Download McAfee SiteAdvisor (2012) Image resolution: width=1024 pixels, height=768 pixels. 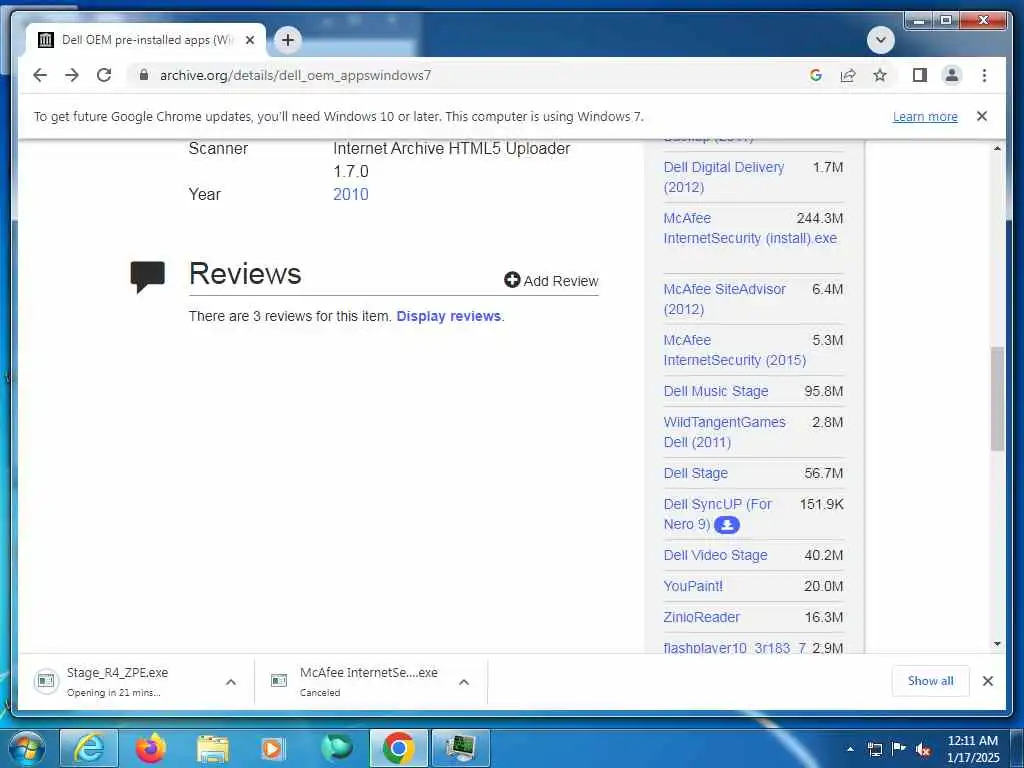pos(724,299)
